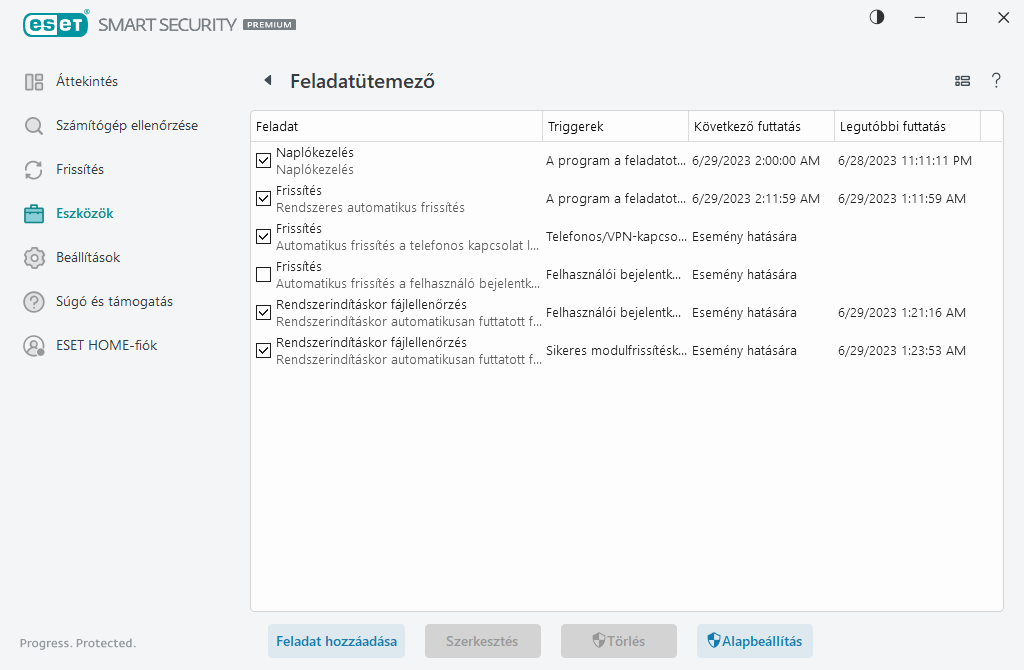Click the Frissítés refresh icon in sidebar

[x=34, y=170]
